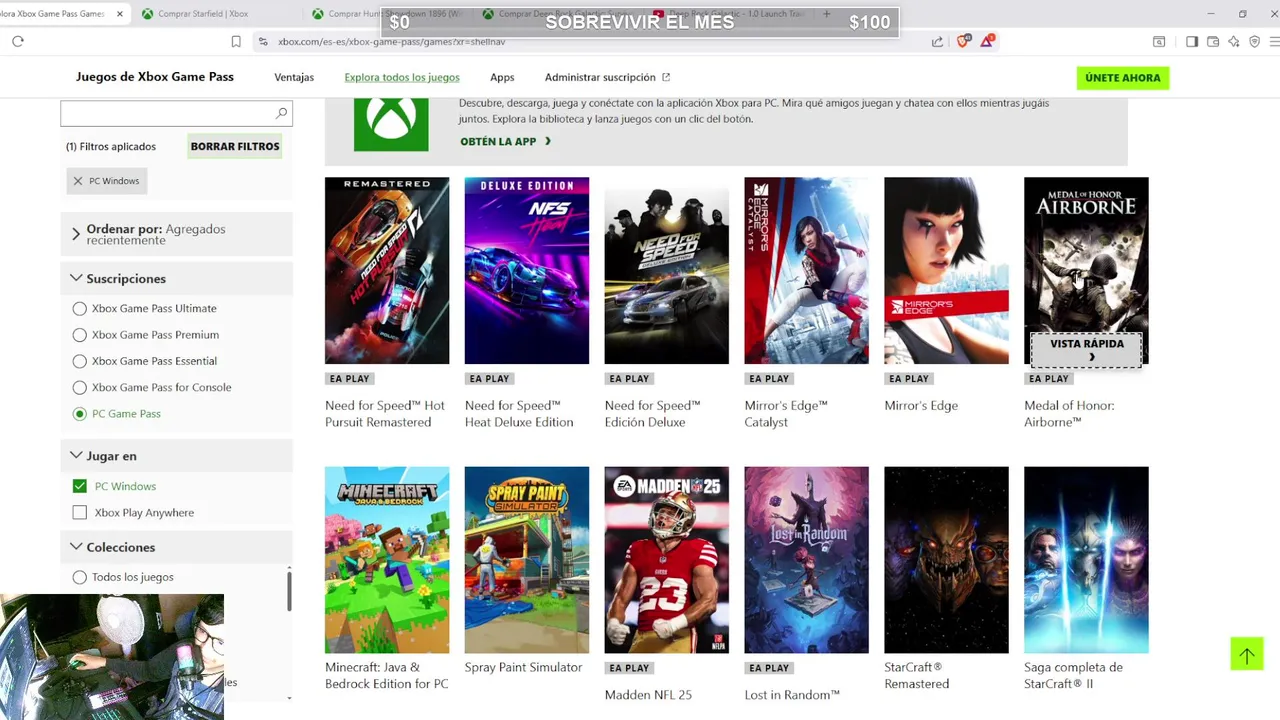Open Administrar suscripción external link

click(x=607, y=77)
